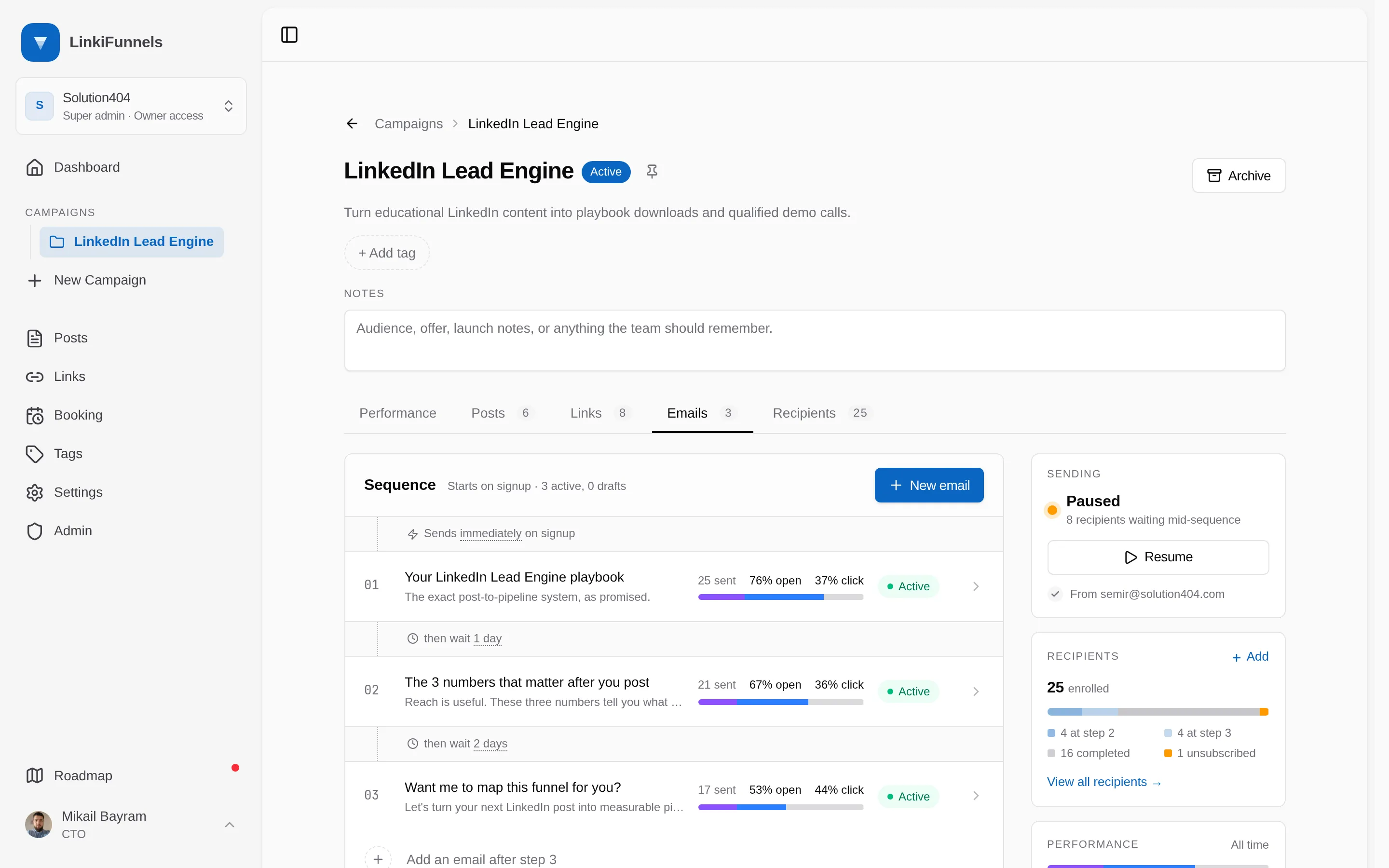This screenshot has width=1389, height=868.
Task: Click Add in the Recipients panel
Action: (x=1250, y=657)
